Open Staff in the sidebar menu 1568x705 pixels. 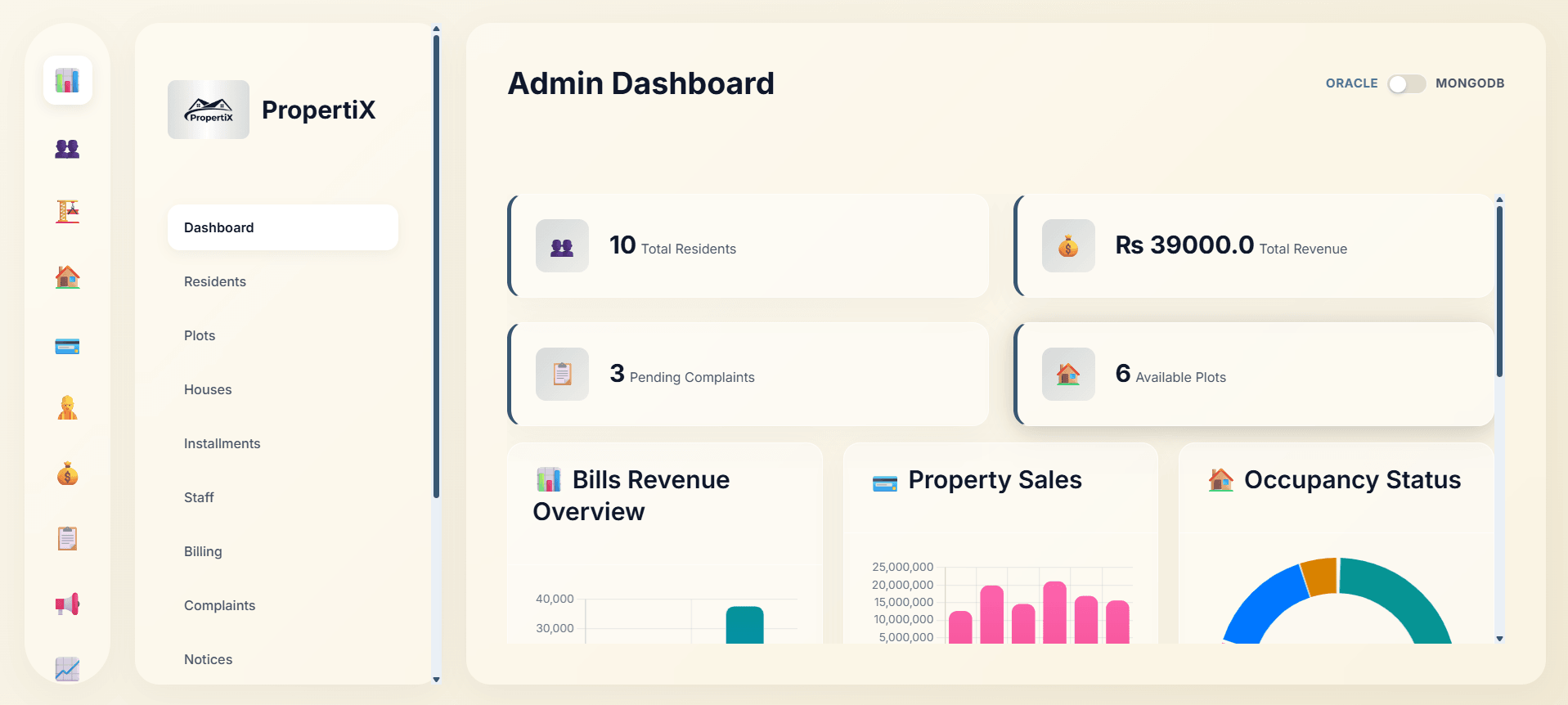click(x=283, y=497)
